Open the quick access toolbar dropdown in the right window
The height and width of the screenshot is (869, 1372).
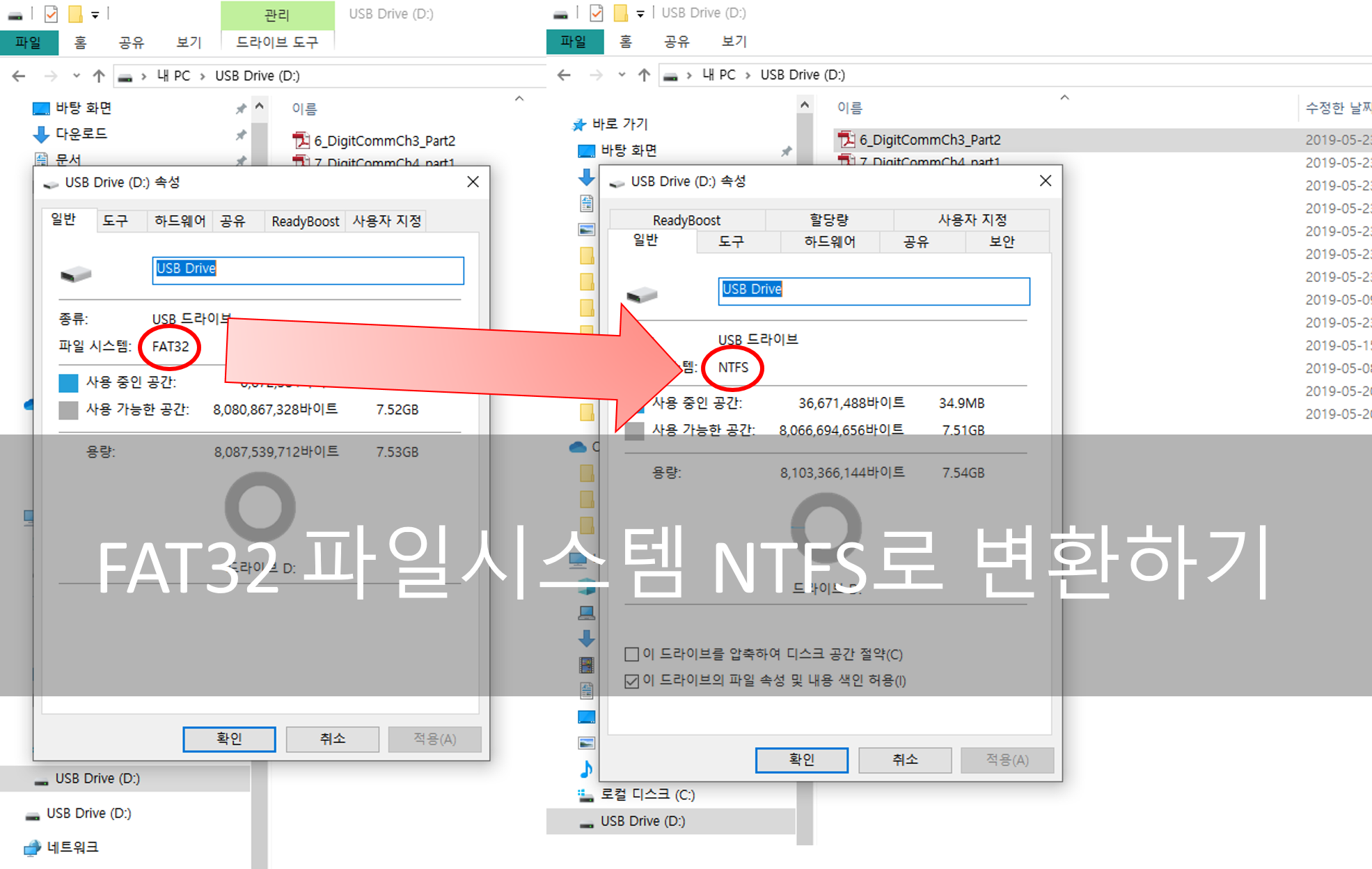point(640,14)
